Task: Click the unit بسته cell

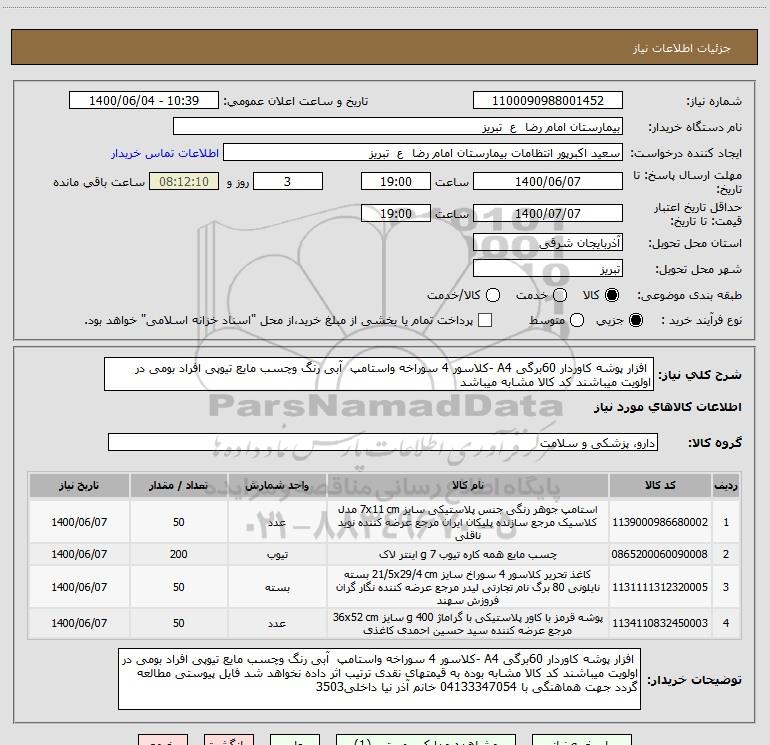Action: 277,587
